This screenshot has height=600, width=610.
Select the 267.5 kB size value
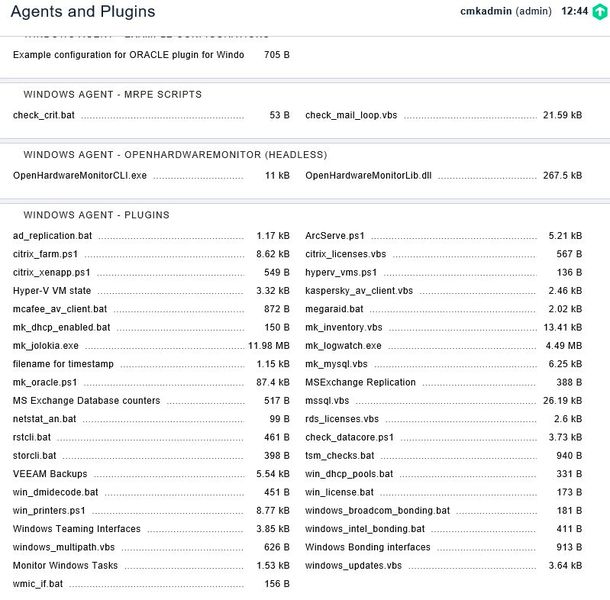coord(563,175)
